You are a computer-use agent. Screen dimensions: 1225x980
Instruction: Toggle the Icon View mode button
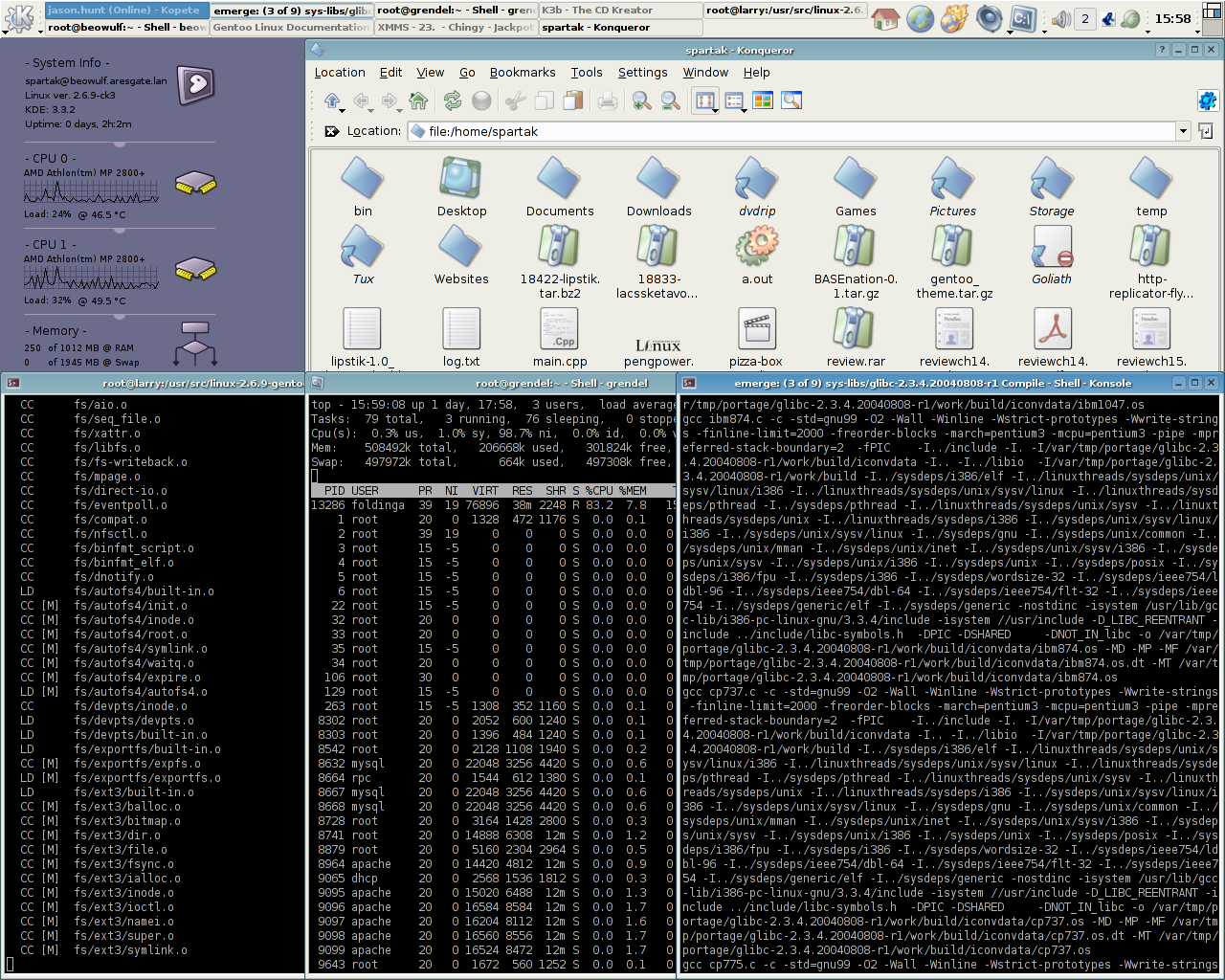705,100
